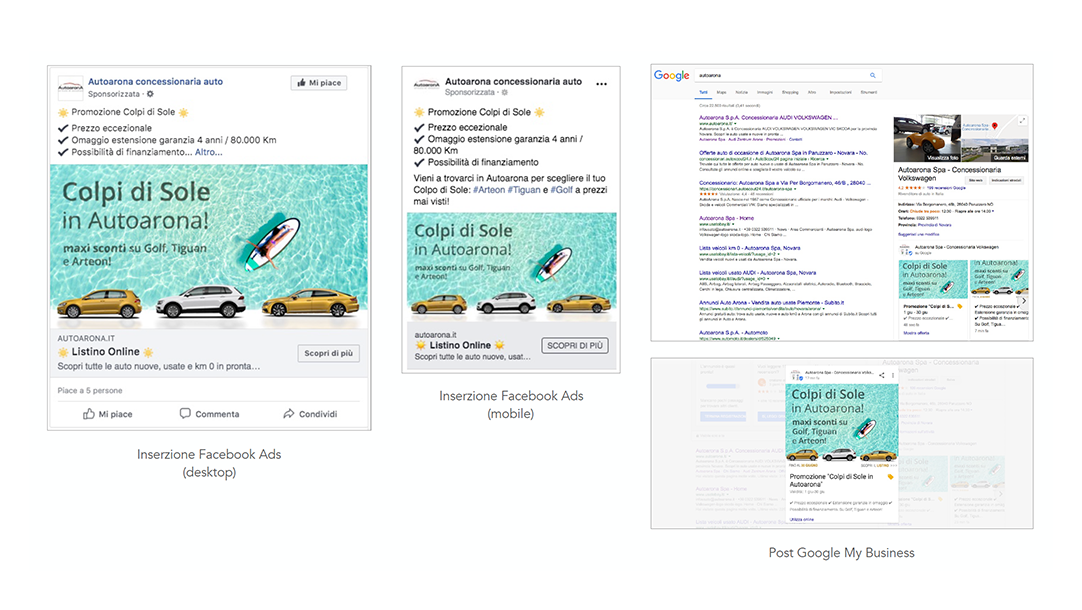Advance posts carousel with right chevron arrow
The height and width of the screenshot is (610, 1082).
click(x=1024, y=301)
